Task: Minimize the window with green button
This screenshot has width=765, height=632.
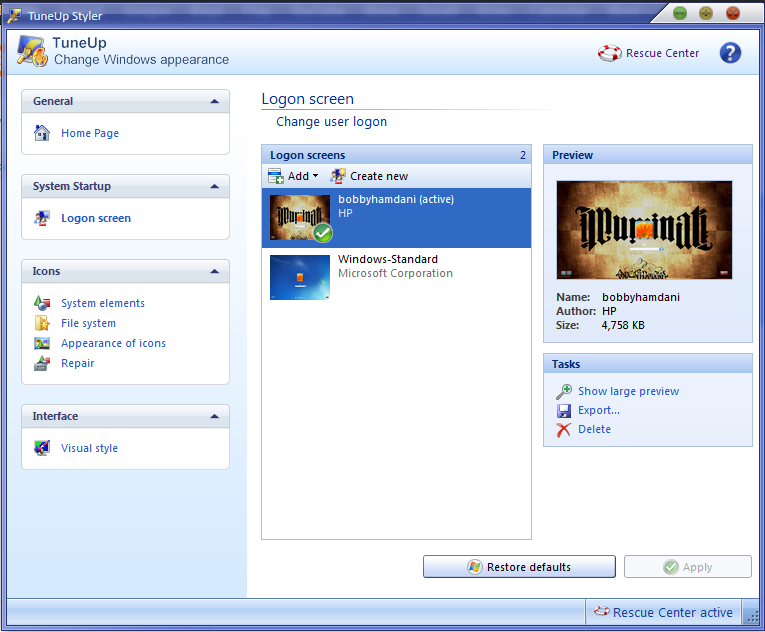Action: click(x=680, y=13)
